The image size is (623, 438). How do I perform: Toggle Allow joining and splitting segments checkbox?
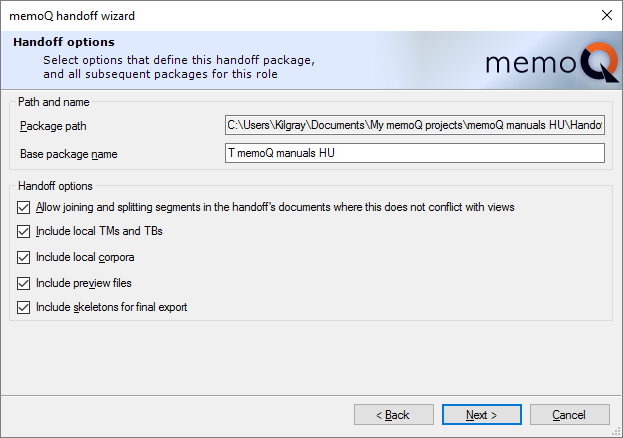[24, 207]
